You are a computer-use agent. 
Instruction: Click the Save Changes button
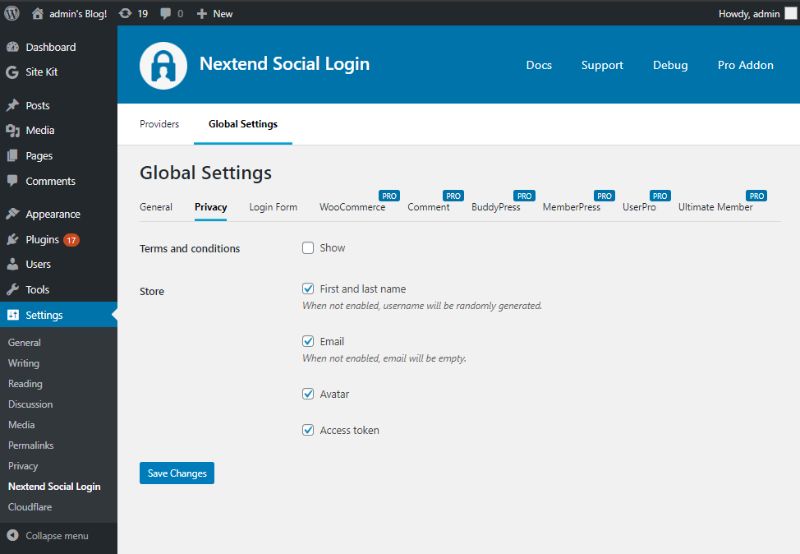[177, 473]
